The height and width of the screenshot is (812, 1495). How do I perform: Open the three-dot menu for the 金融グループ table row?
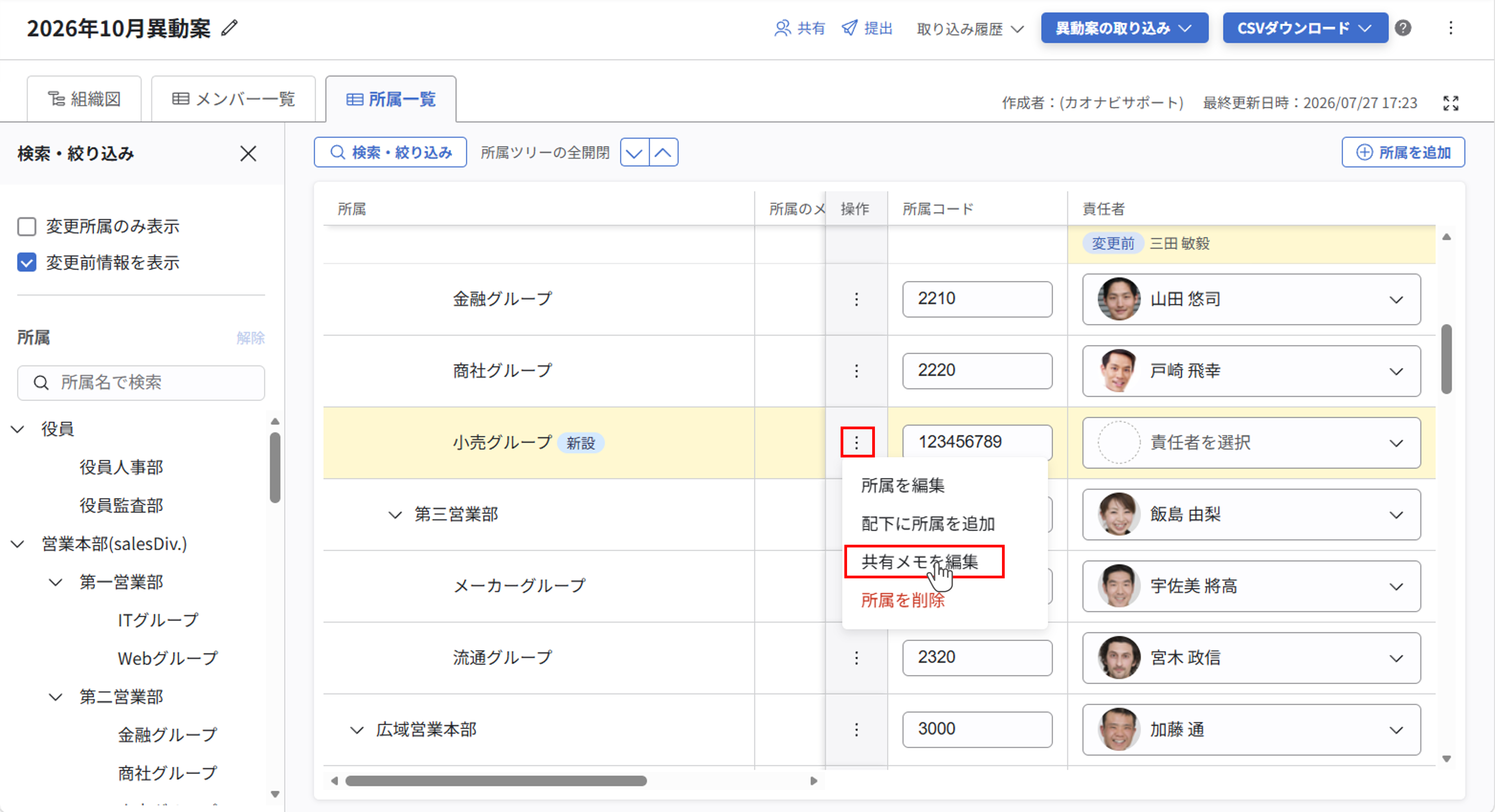pyautogui.click(x=856, y=299)
